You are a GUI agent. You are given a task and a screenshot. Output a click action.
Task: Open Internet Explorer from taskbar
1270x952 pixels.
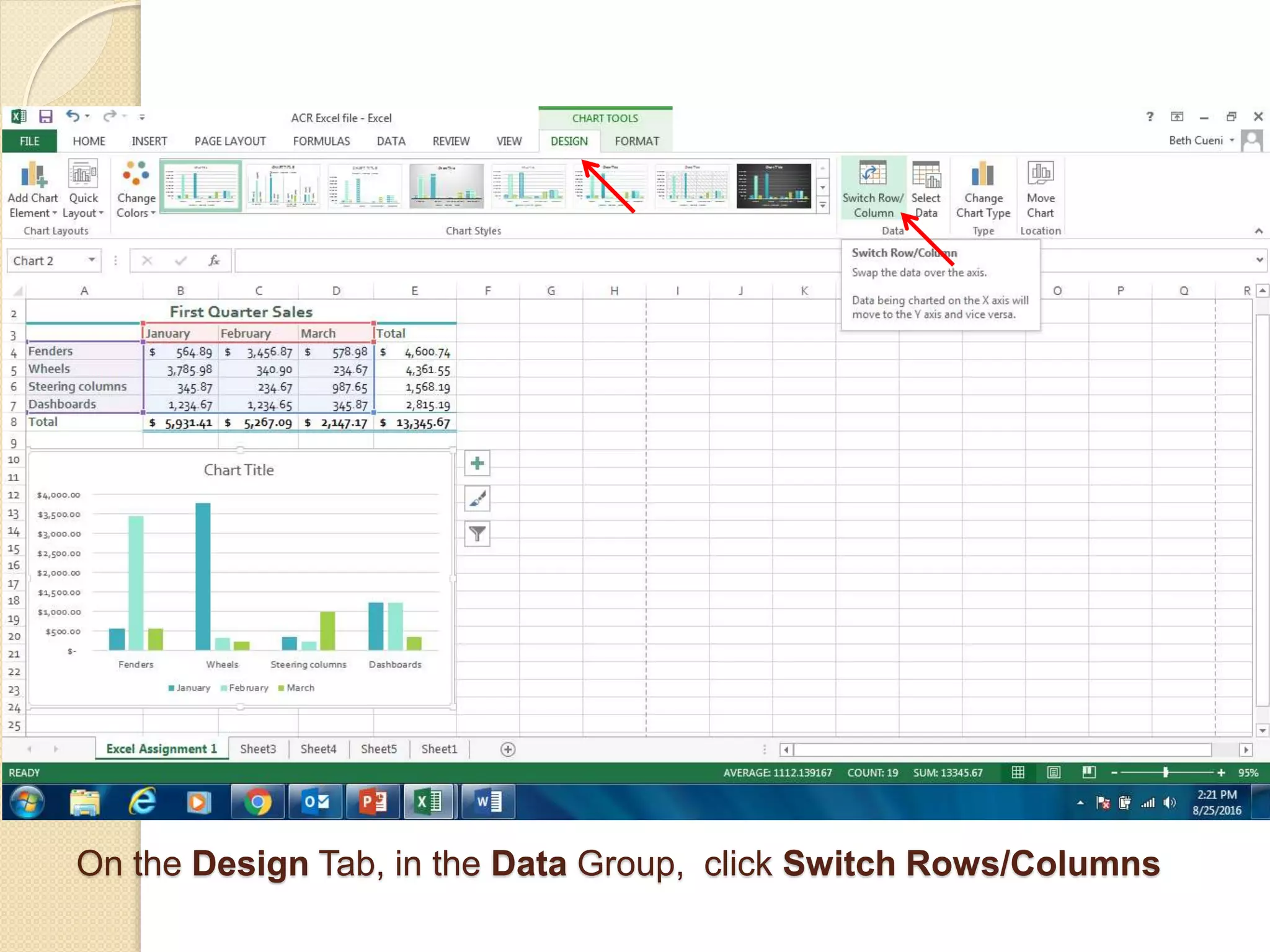click(x=142, y=802)
